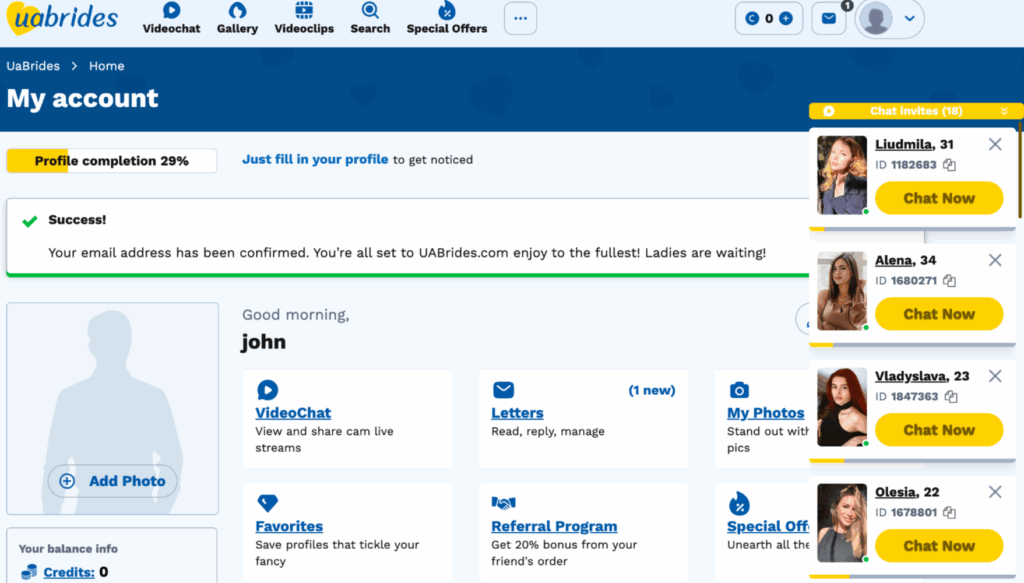Copy Alena's ID with copy icon
The width and height of the screenshot is (1024, 583).
[x=949, y=281]
